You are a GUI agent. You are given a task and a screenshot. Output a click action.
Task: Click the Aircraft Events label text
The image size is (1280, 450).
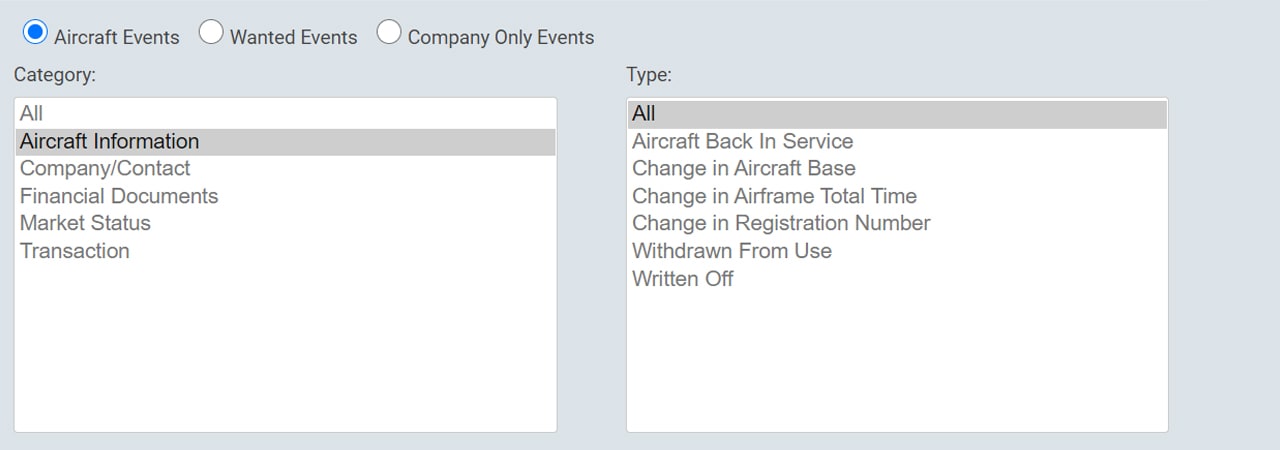(x=117, y=37)
